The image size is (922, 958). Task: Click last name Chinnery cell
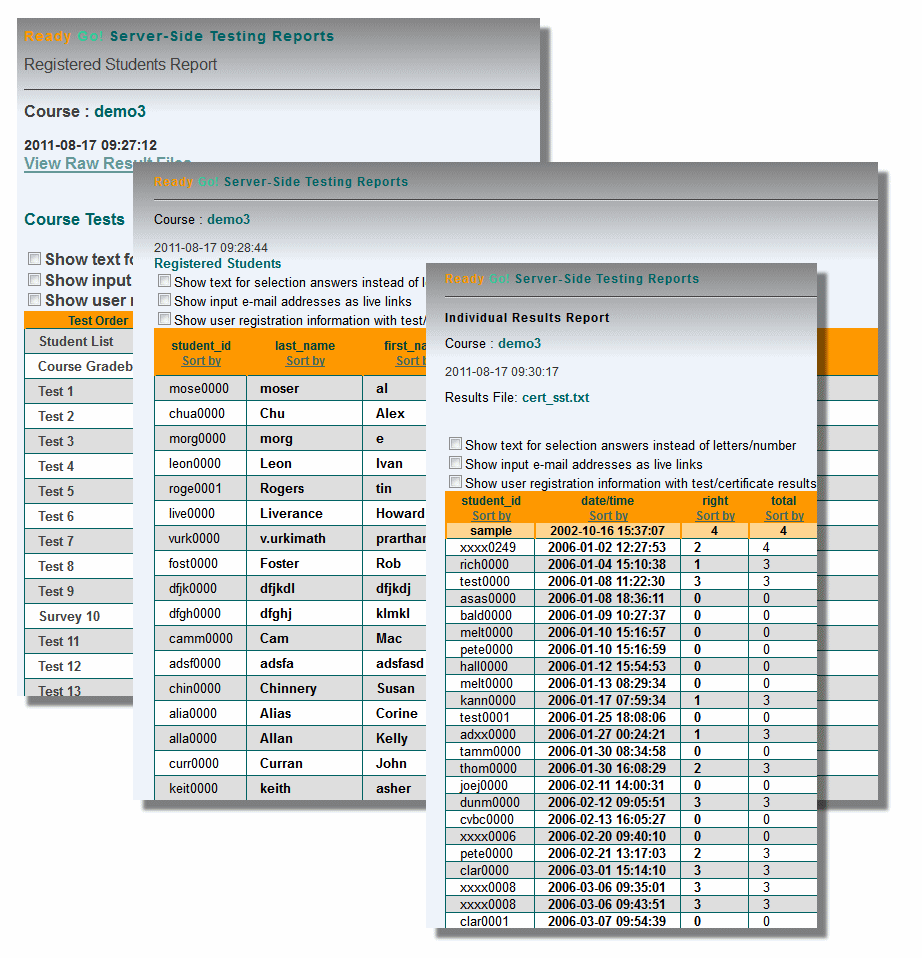288,689
